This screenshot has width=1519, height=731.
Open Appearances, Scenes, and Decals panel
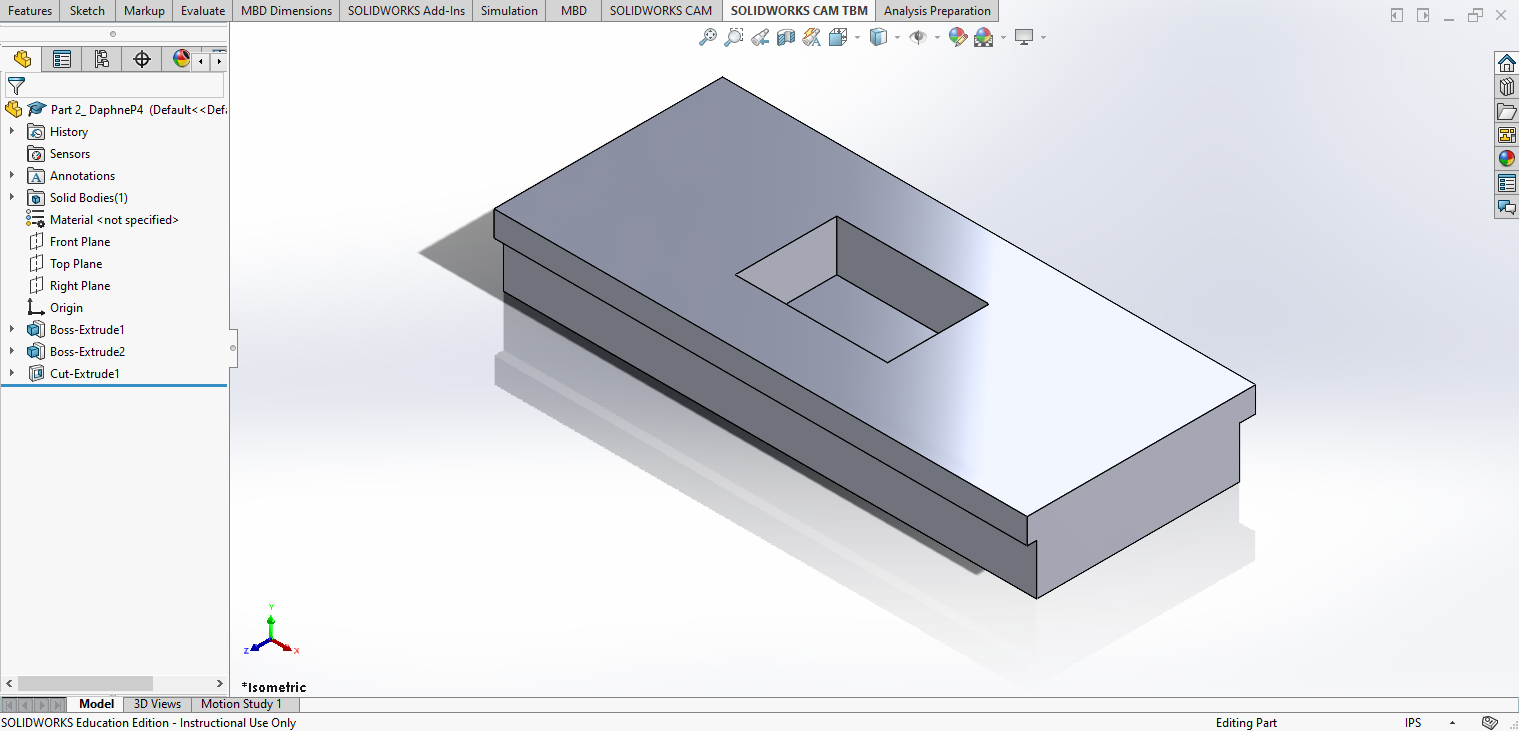pyautogui.click(x=1506, y=159)
